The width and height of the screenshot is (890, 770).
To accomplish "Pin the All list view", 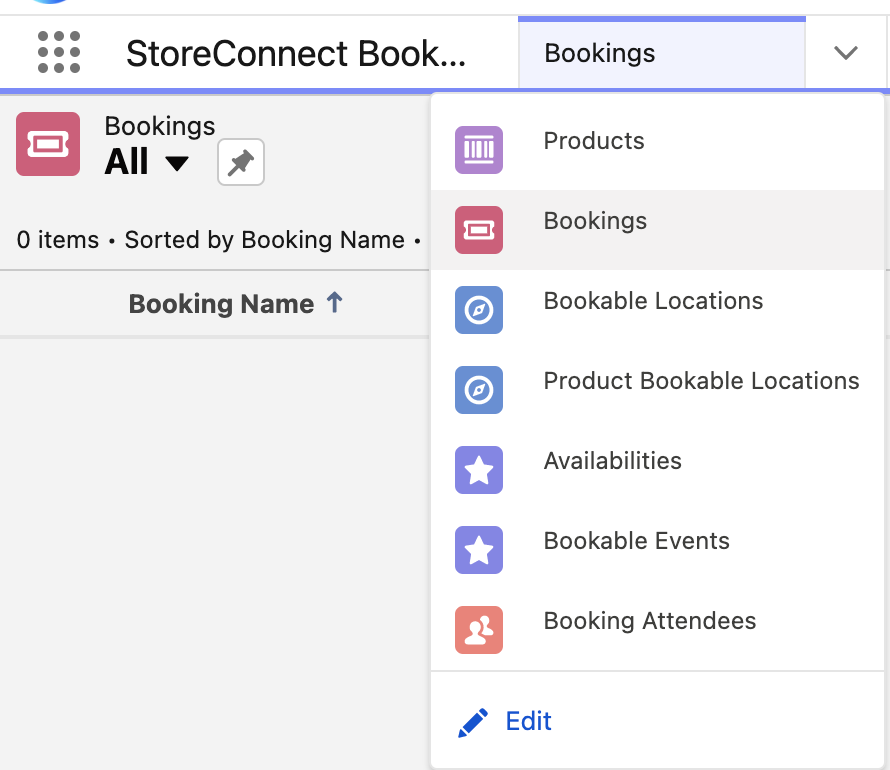I will tap(241, 162).
